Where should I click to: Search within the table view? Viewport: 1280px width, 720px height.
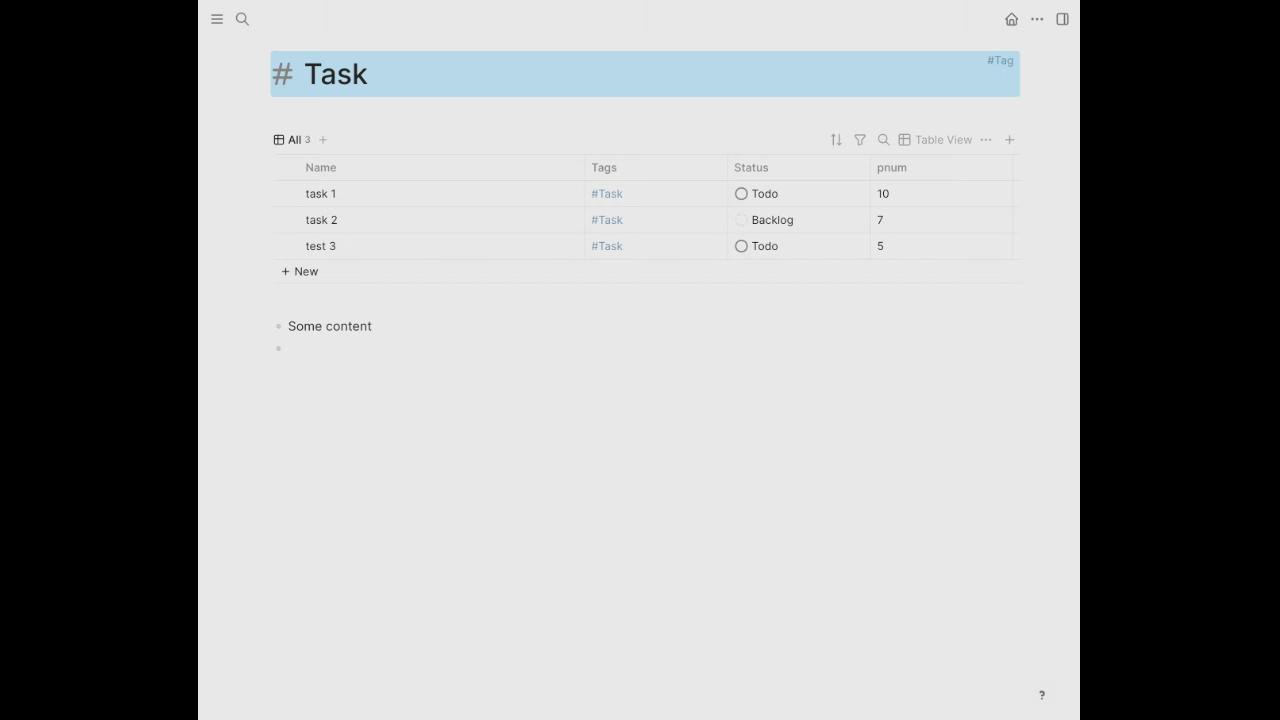[x=883, y=140]
